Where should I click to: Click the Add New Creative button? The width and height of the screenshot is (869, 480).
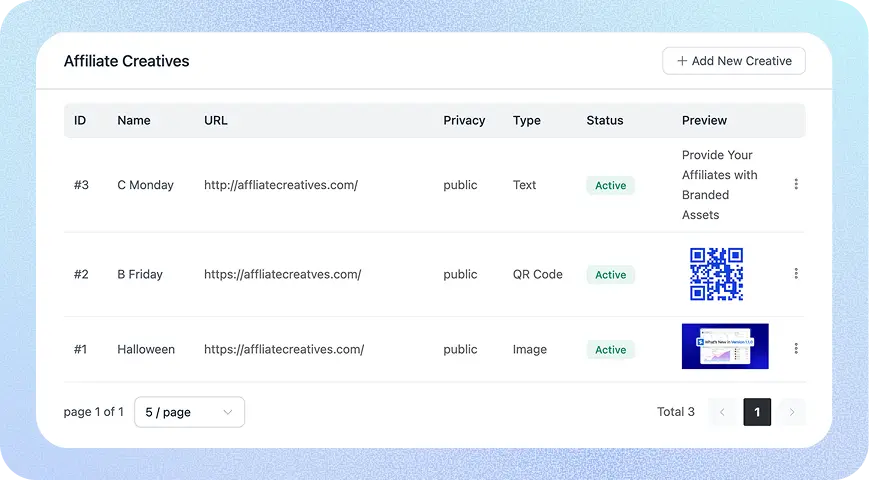click(x=734, y=61)
